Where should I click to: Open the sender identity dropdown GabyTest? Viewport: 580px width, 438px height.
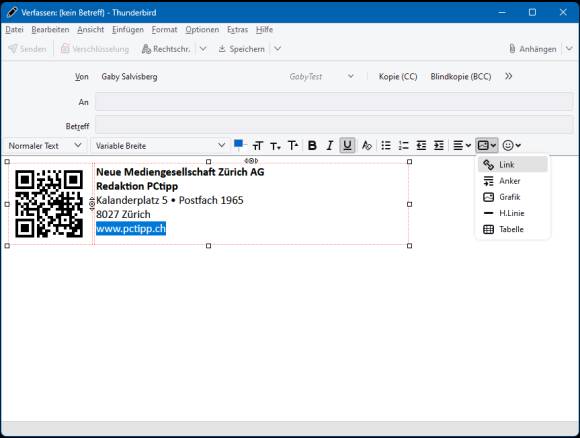pyautogui.click(x=321, y=77)
